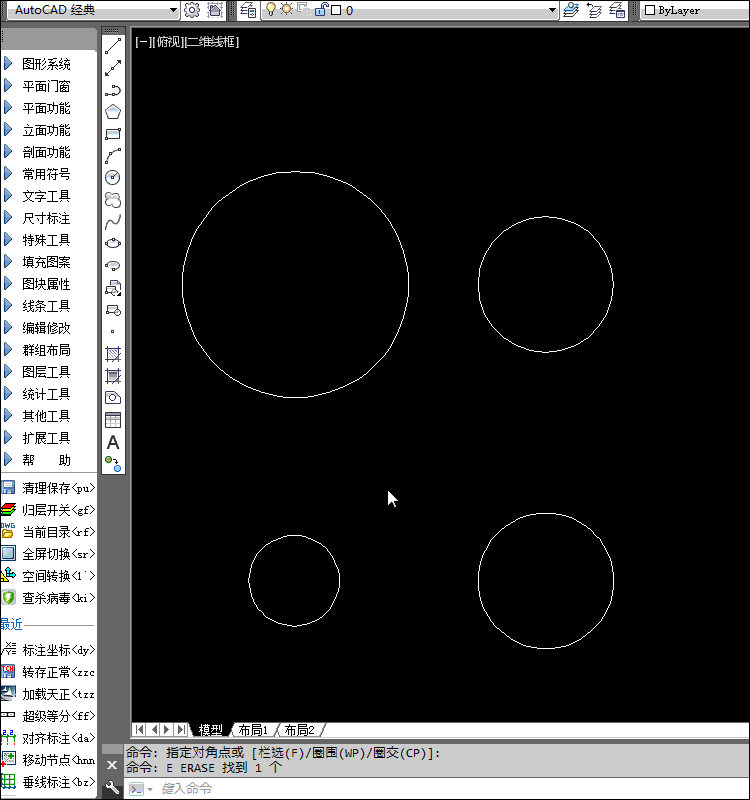750x800 pixels.
Task: Select the Rectangle tool
Action: point(113,134)
